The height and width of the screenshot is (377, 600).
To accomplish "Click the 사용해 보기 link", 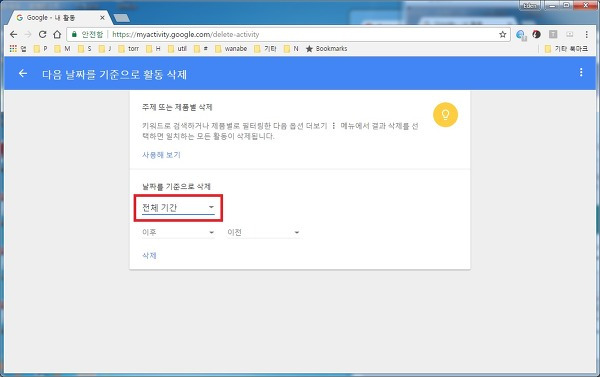I will coord(161,155).
